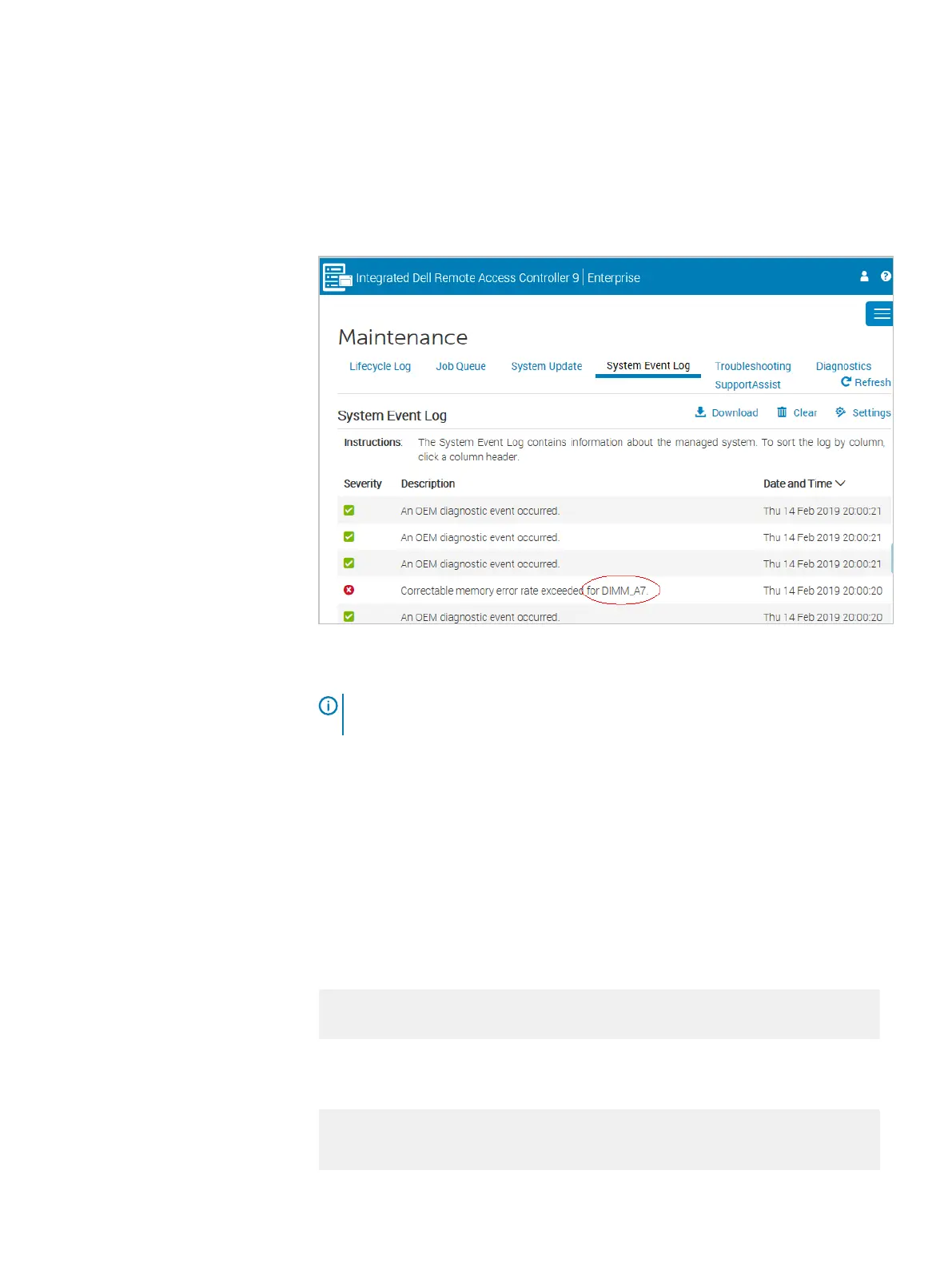
Task: Open the Troubleshooting tab
Action: pos(753,366)
